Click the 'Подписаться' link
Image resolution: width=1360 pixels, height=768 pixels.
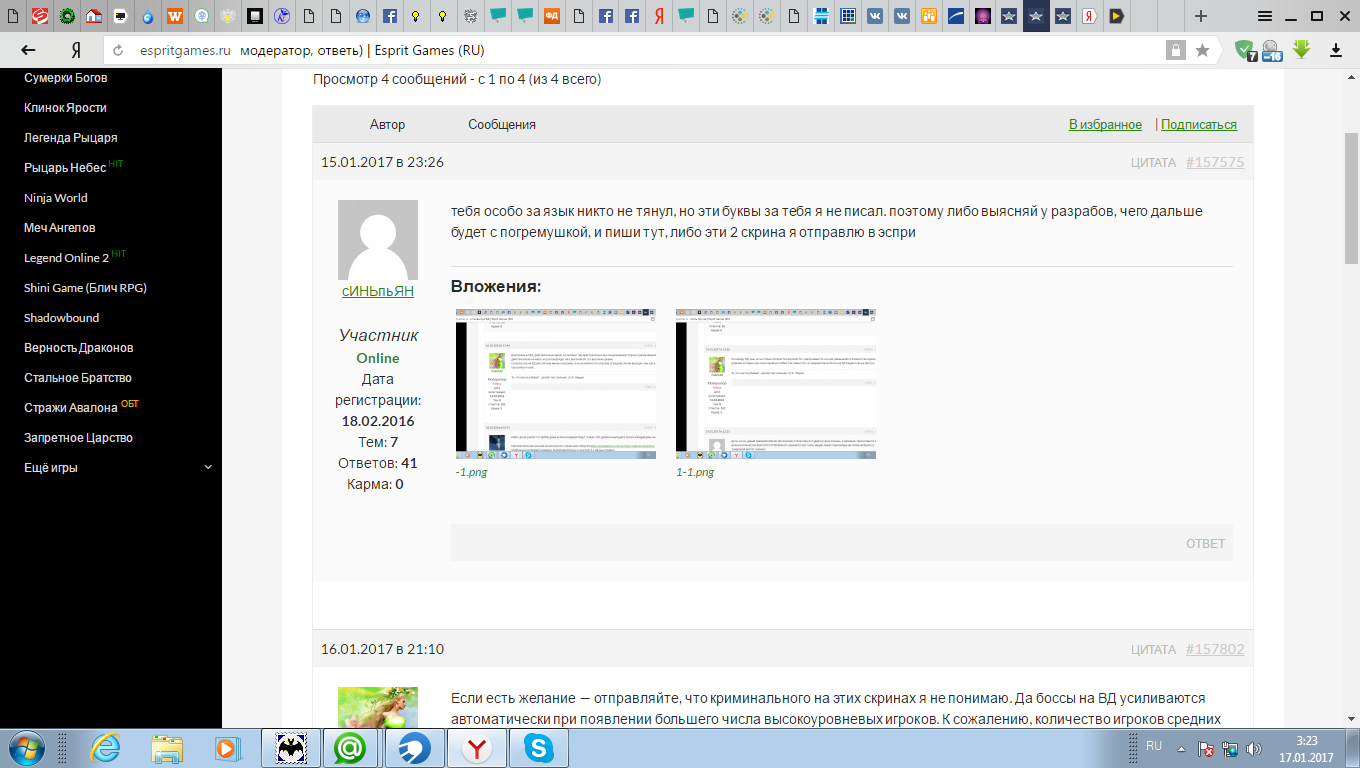[1198, 125]
